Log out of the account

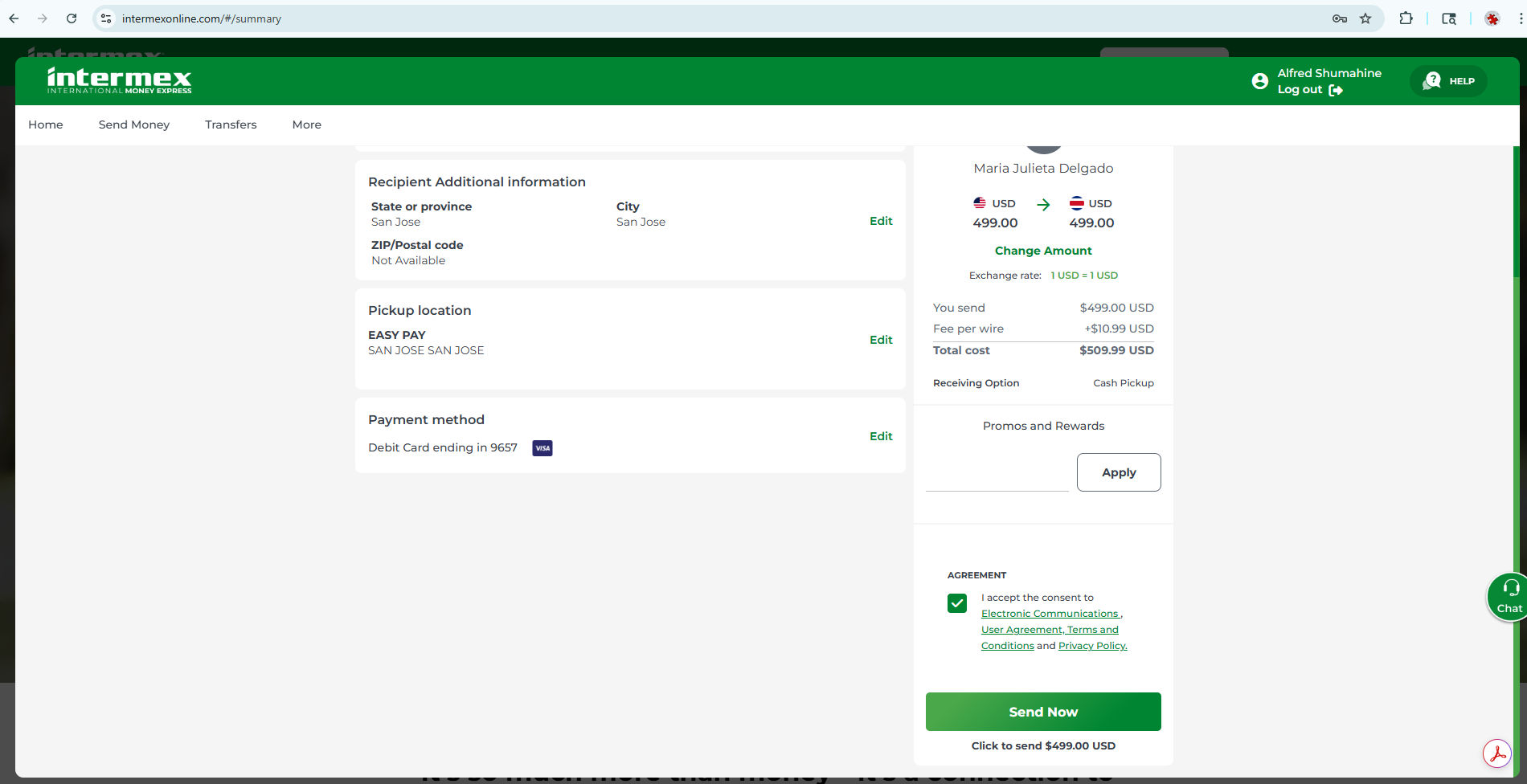(x=1309, y=90)
